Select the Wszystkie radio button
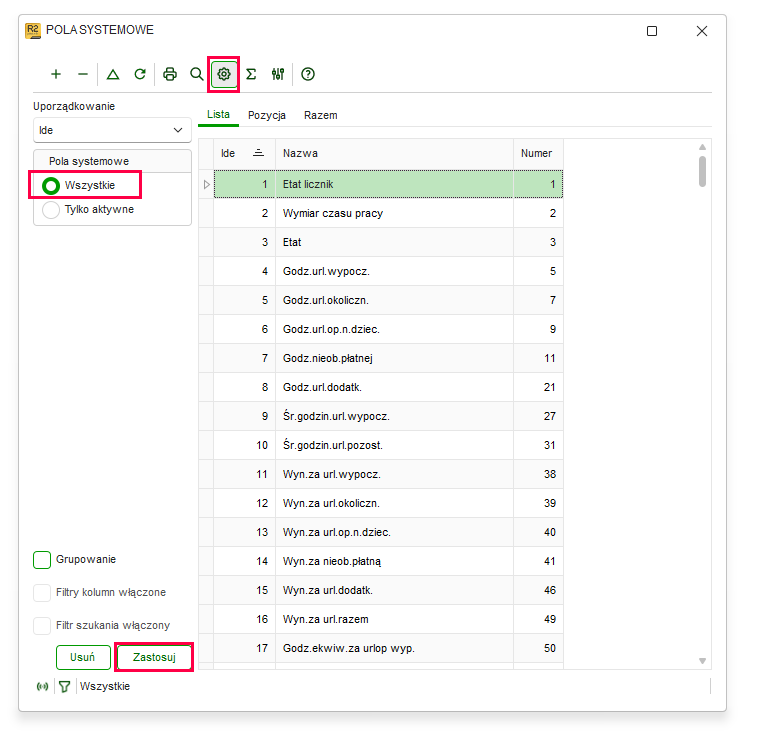 [51, 186]
